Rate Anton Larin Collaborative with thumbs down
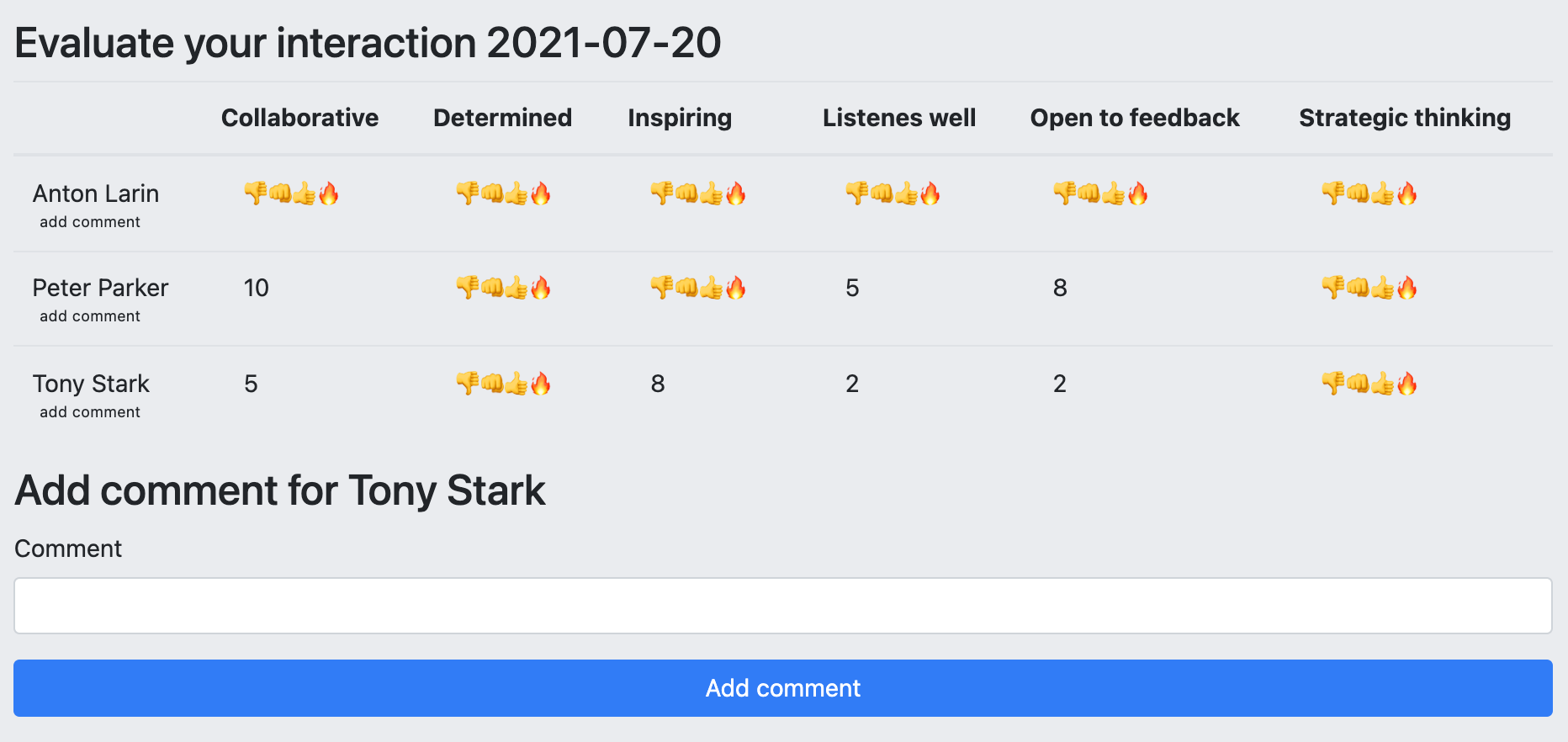1568x742 pixels. (x=256, y=193)
